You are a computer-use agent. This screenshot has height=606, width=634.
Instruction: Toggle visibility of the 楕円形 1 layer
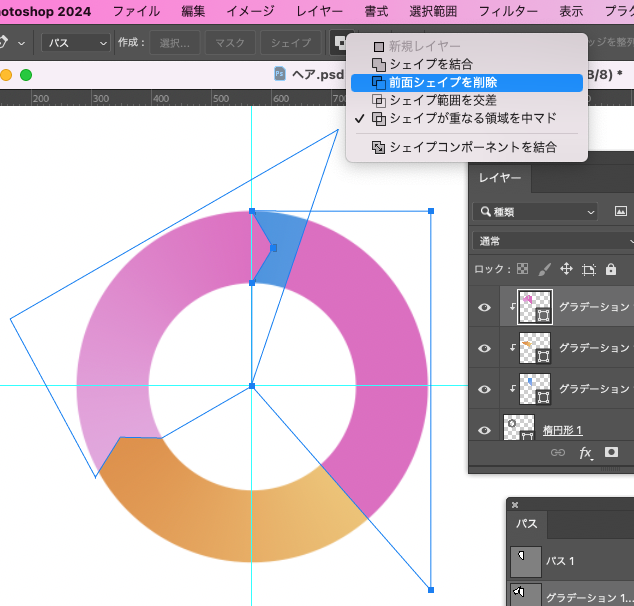tap(484, 430)
